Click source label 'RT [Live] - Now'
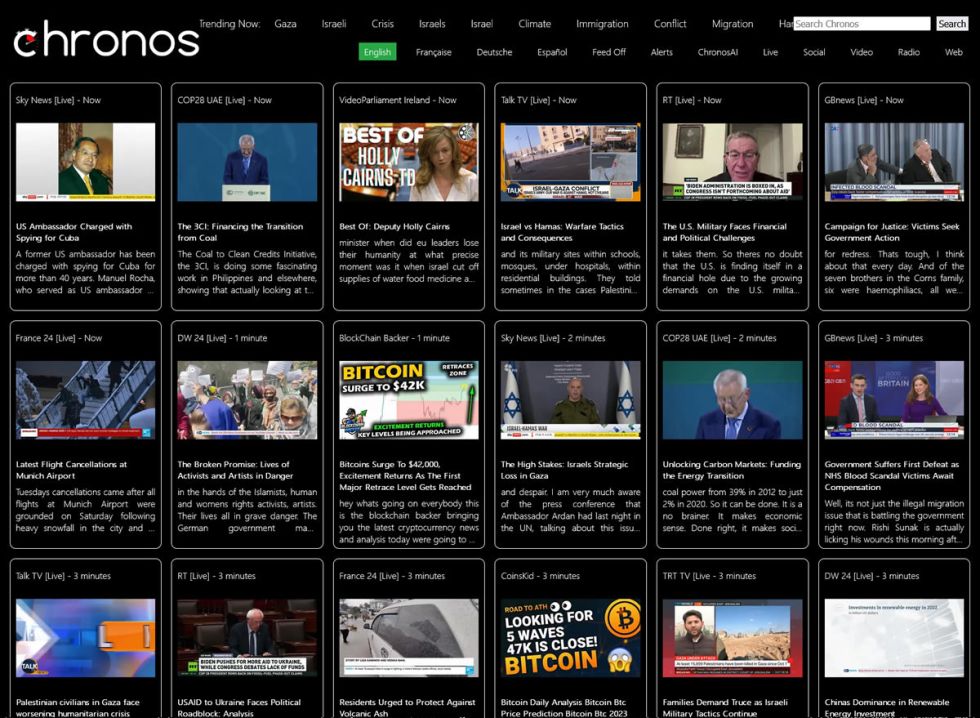Image resolution: width=980 pixels, height=718 pixels. pos(692,100)
